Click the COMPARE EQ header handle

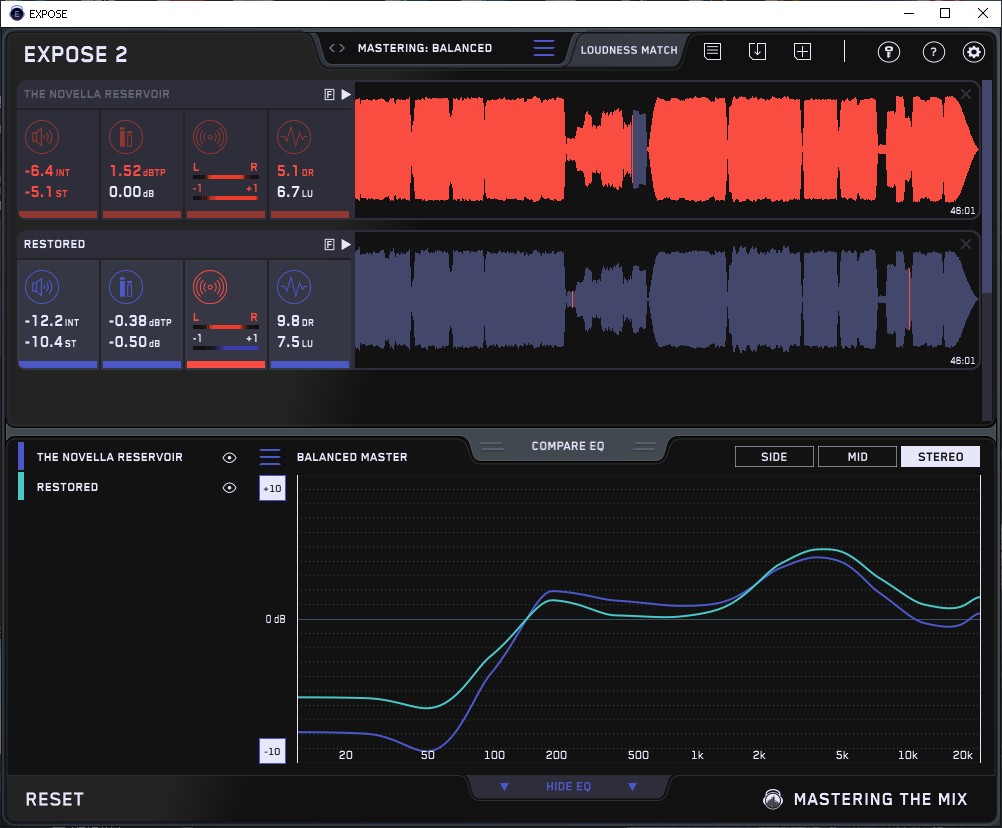568,446
